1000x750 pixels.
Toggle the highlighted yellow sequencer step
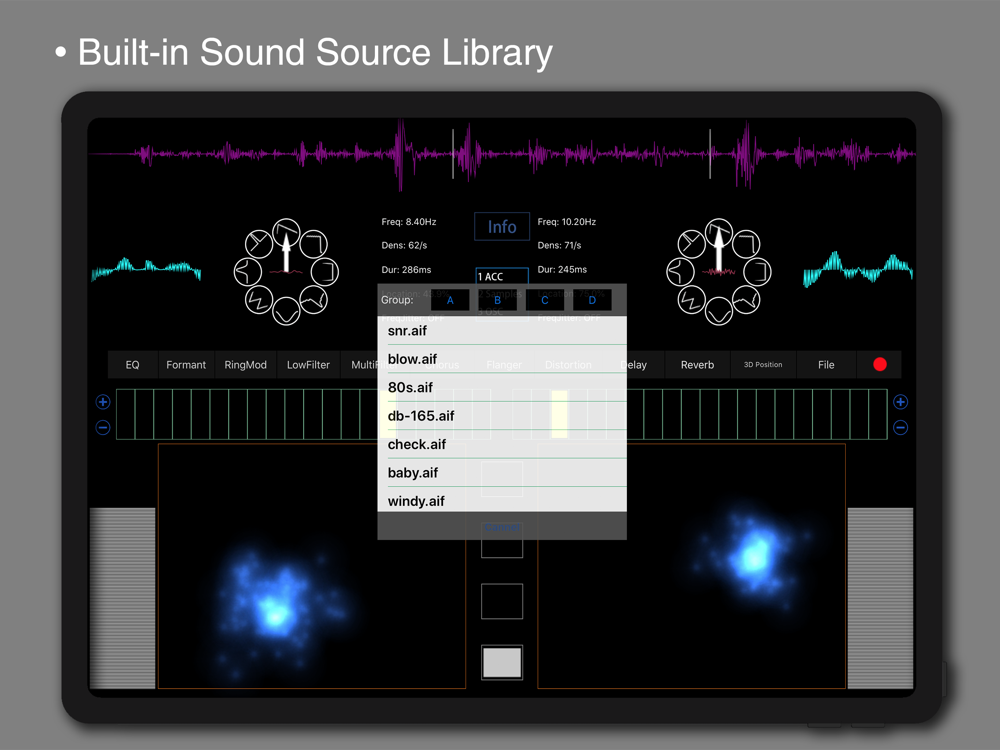pos(559,415)
